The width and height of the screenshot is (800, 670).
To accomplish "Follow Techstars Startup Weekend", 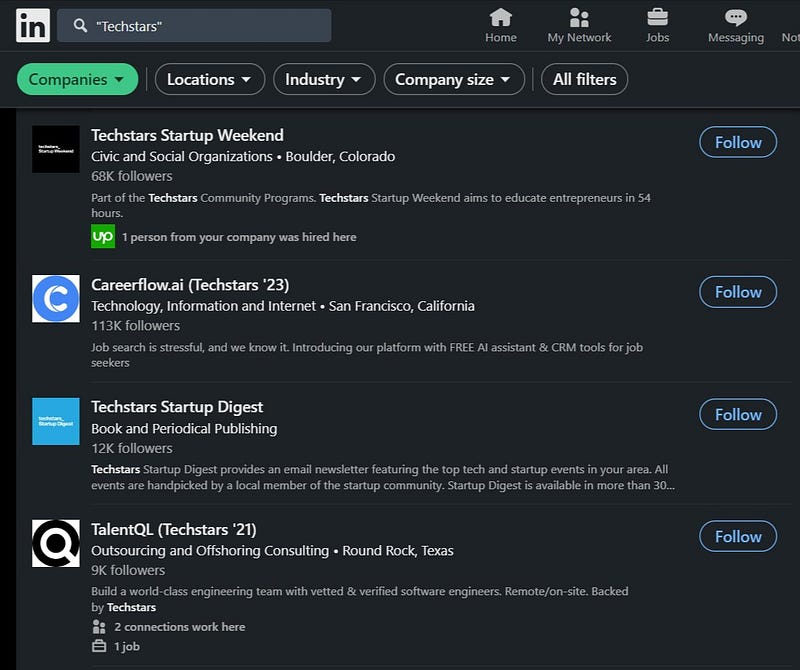I will [738, 142].
